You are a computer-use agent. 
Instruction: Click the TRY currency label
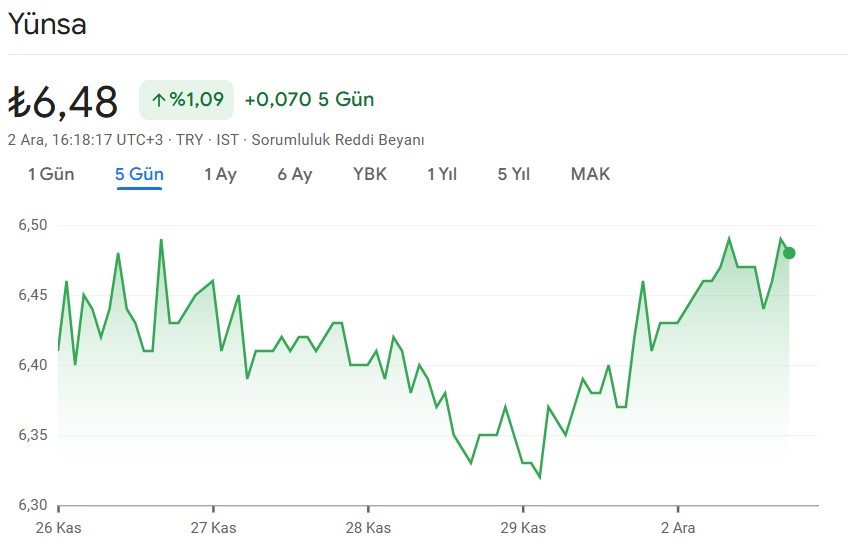click(x=189, y=140)
